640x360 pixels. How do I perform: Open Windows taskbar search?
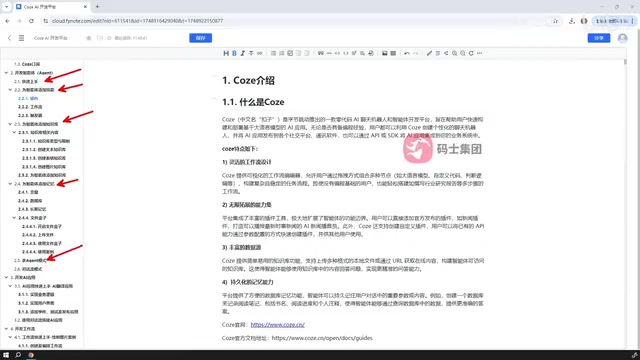point(18,355)
